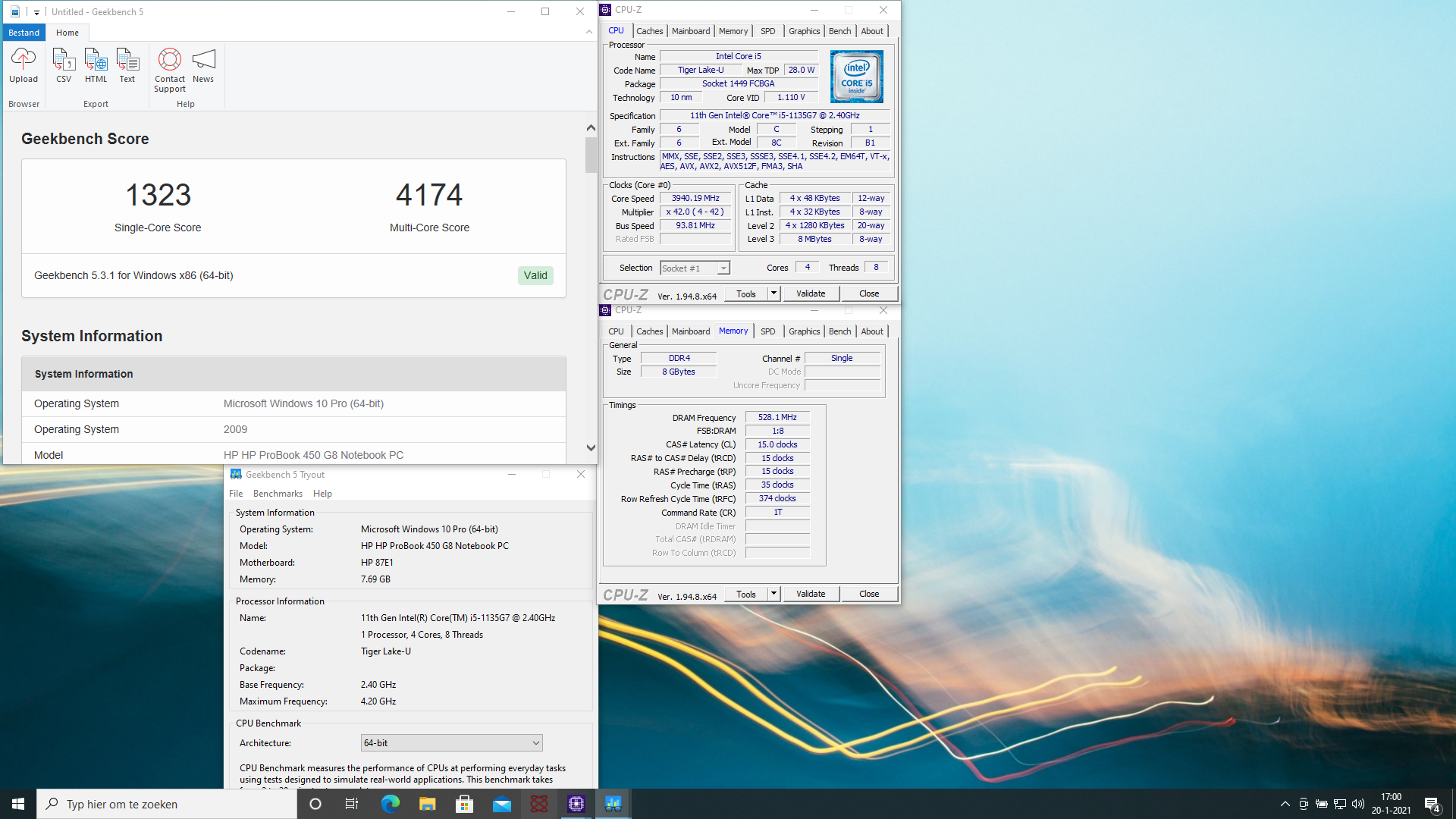Open About tab in top CPU-Z window
This screenshot has width=1456, height=819.
[x=872, y=31]
